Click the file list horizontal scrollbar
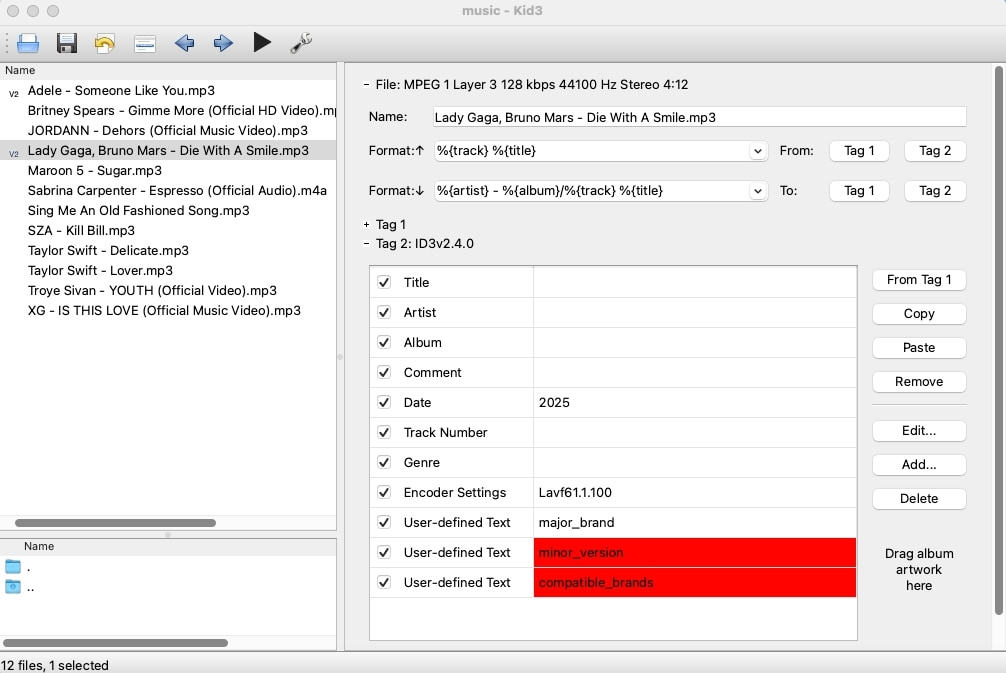 [115, 523]
